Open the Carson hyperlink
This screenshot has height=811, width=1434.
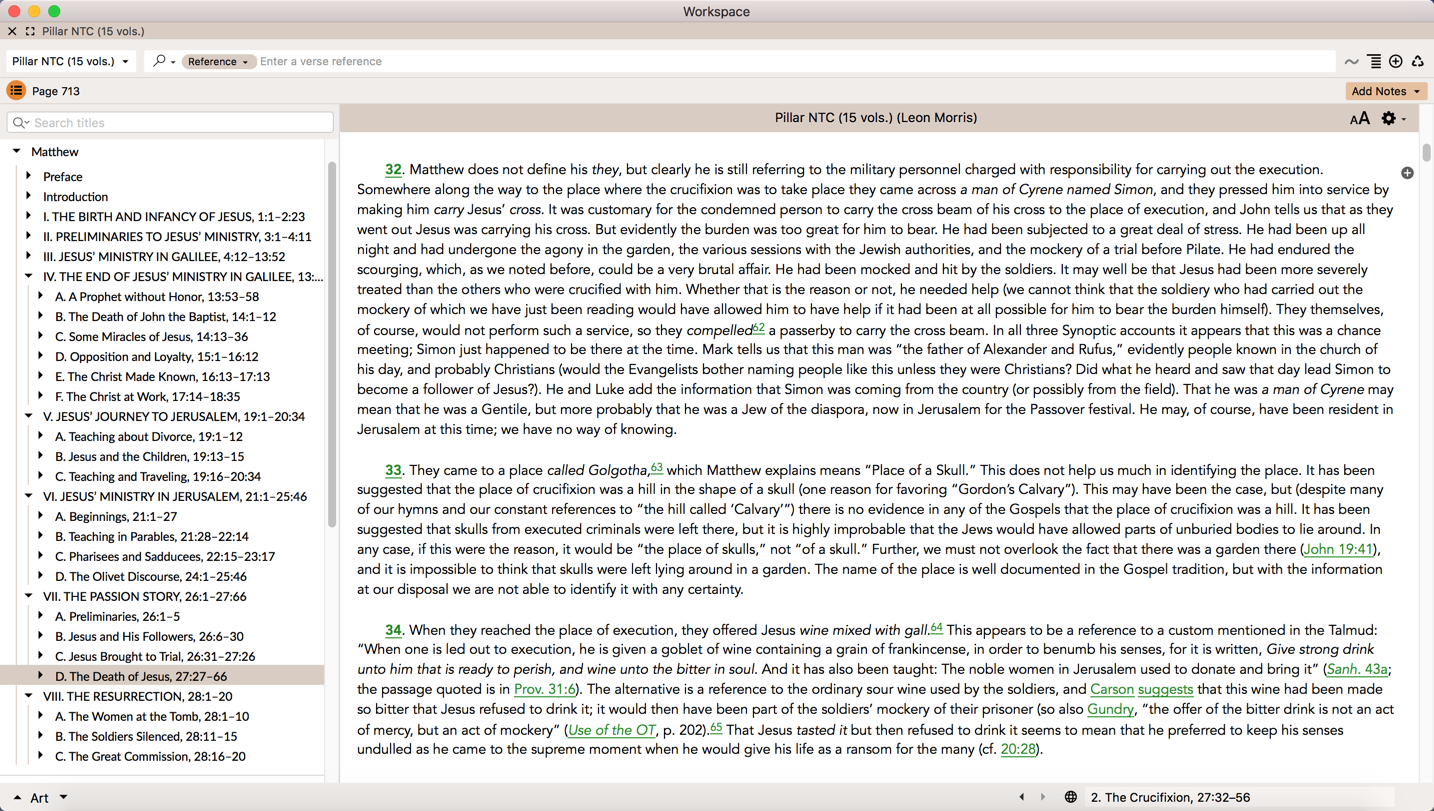1112,689
